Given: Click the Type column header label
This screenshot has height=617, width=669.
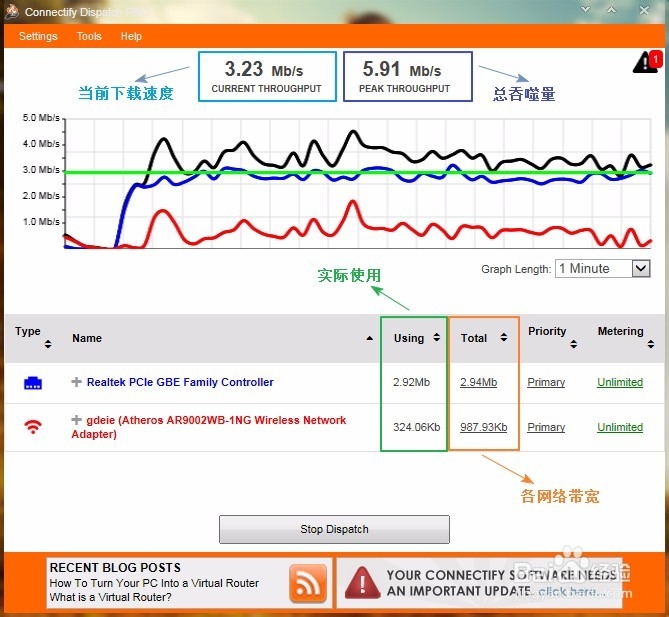Looking at the screenshot, I should click(28, 332).
